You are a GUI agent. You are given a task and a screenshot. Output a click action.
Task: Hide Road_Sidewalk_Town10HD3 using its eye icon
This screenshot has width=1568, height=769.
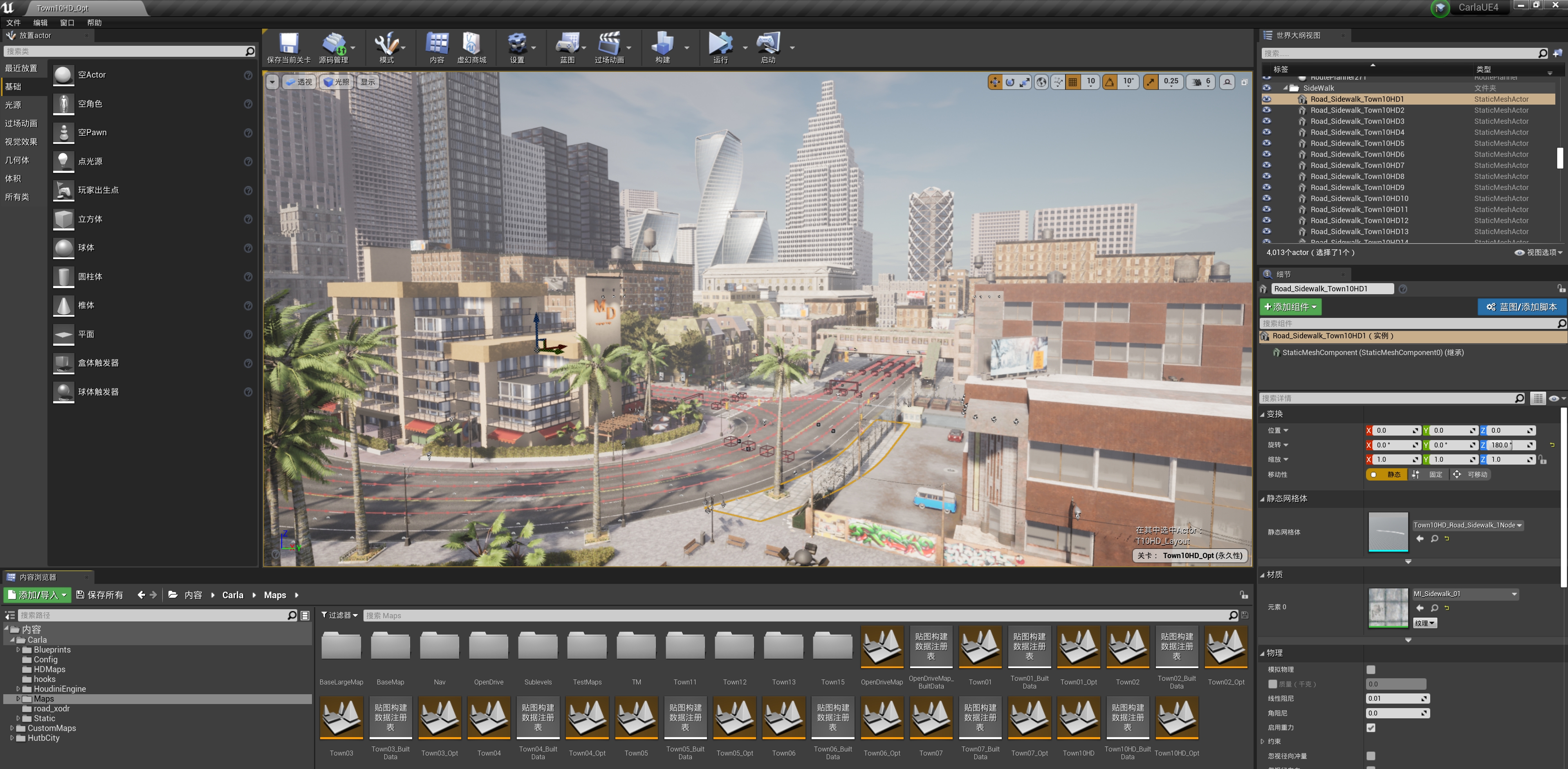(1267, 121)
